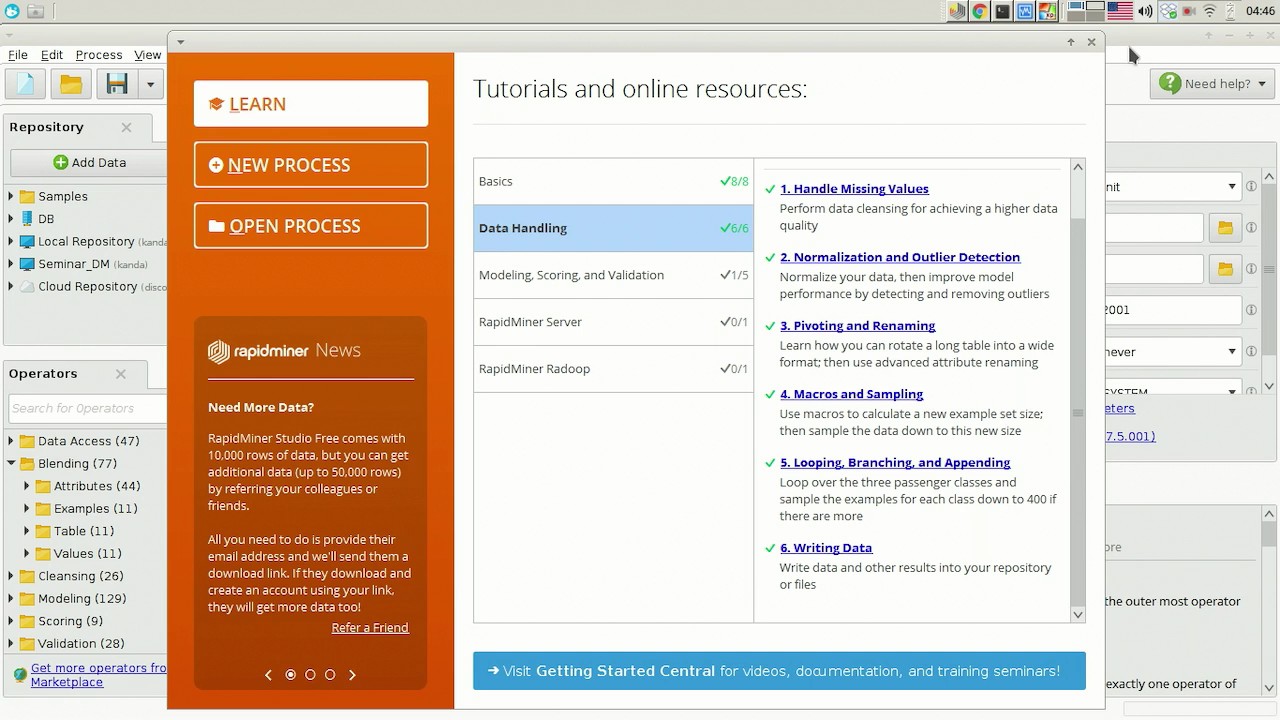Screen dimensions: 1280x720
Task: Show the next news slide arrow
Action: (x=352, y=675)
